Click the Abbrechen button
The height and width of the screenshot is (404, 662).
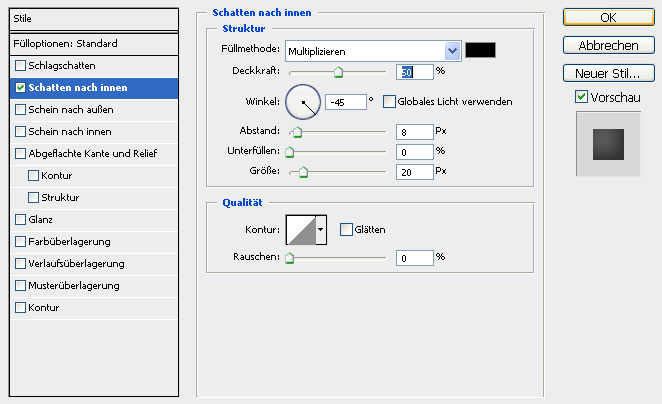(x=608, y=45)
